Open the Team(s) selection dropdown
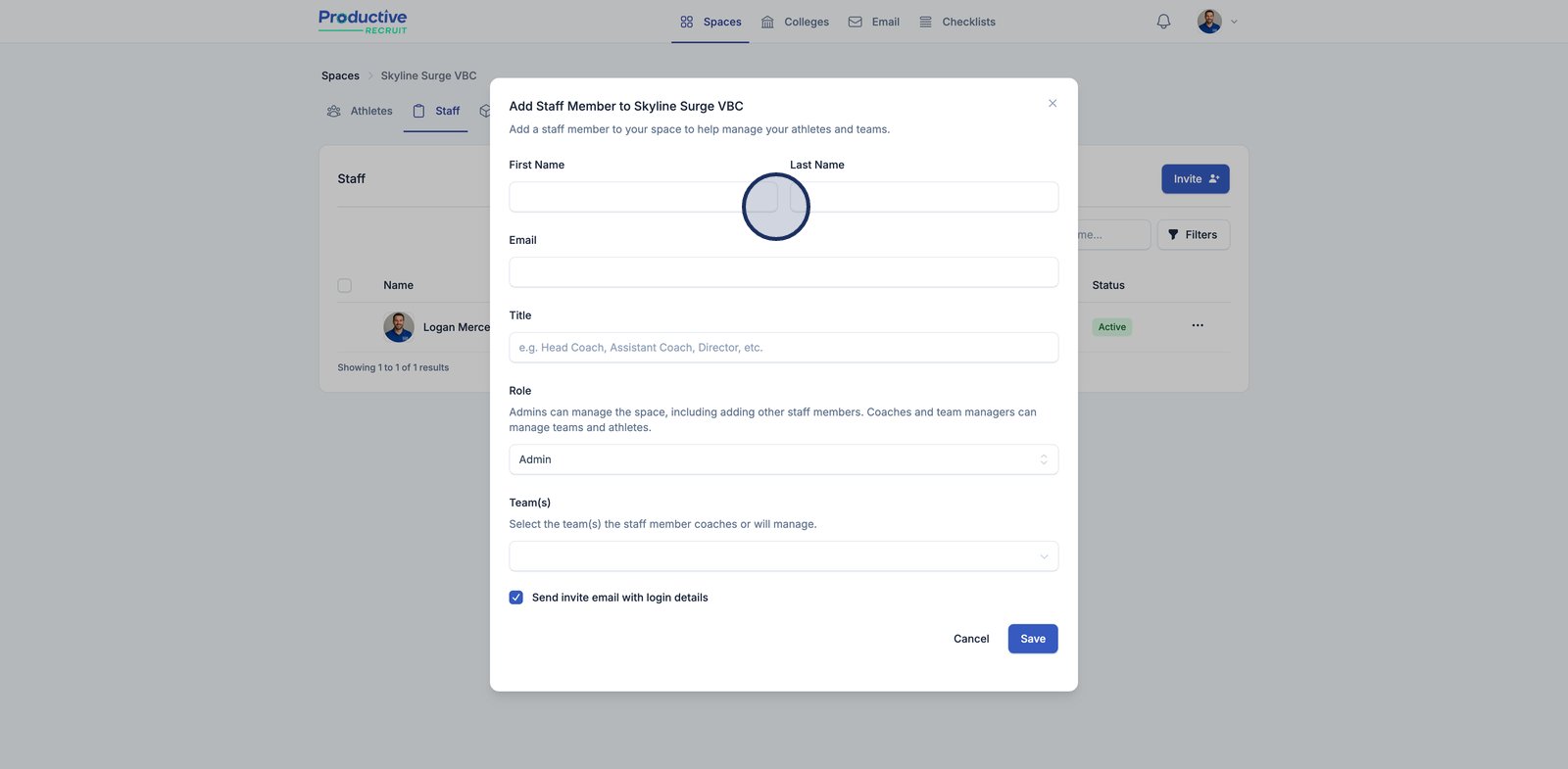1568x769 pixels. tap(783, 556)
